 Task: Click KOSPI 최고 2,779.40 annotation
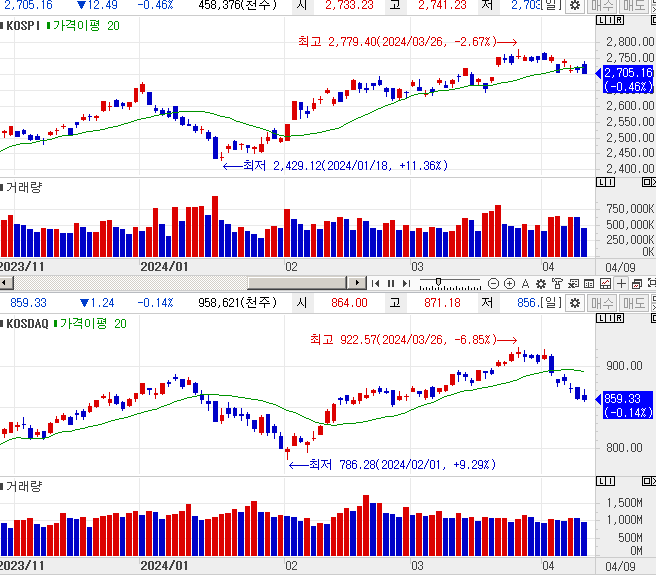(x=407, y=42)
